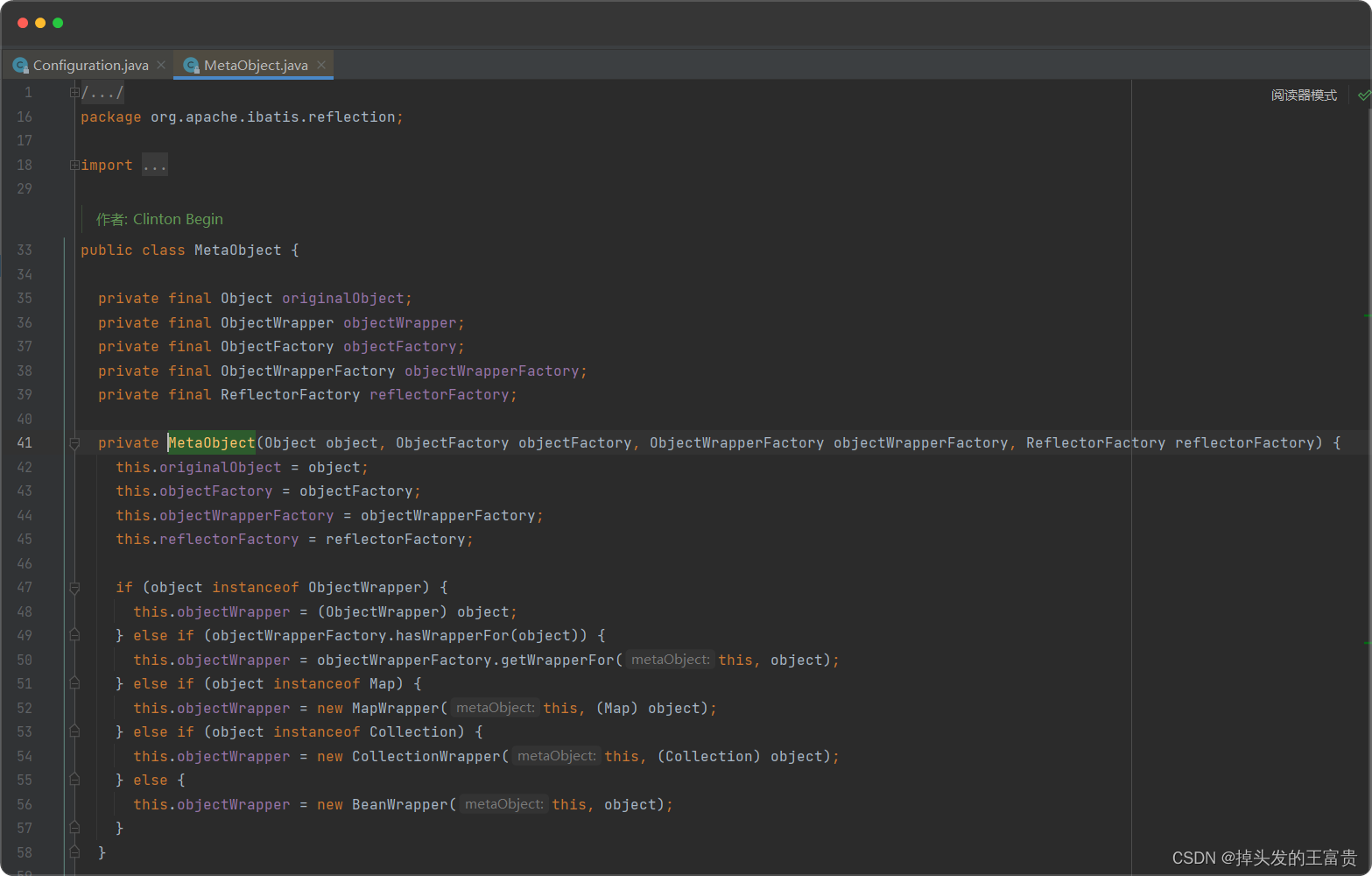Click the ReflectorFactory parameter type on line 41

(x=1095, y=443)
